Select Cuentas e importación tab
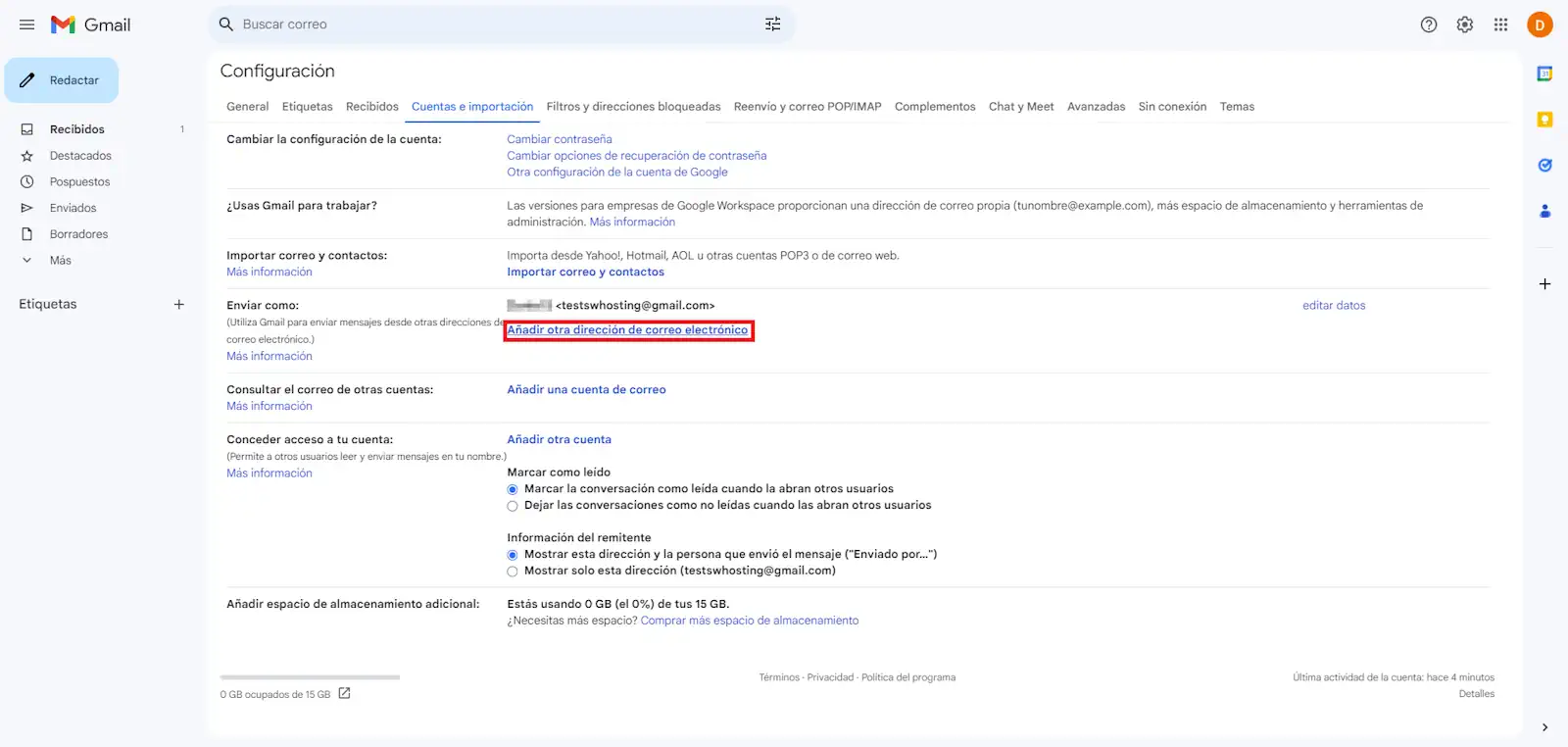The image size is (1568, 747). [472, 107]
